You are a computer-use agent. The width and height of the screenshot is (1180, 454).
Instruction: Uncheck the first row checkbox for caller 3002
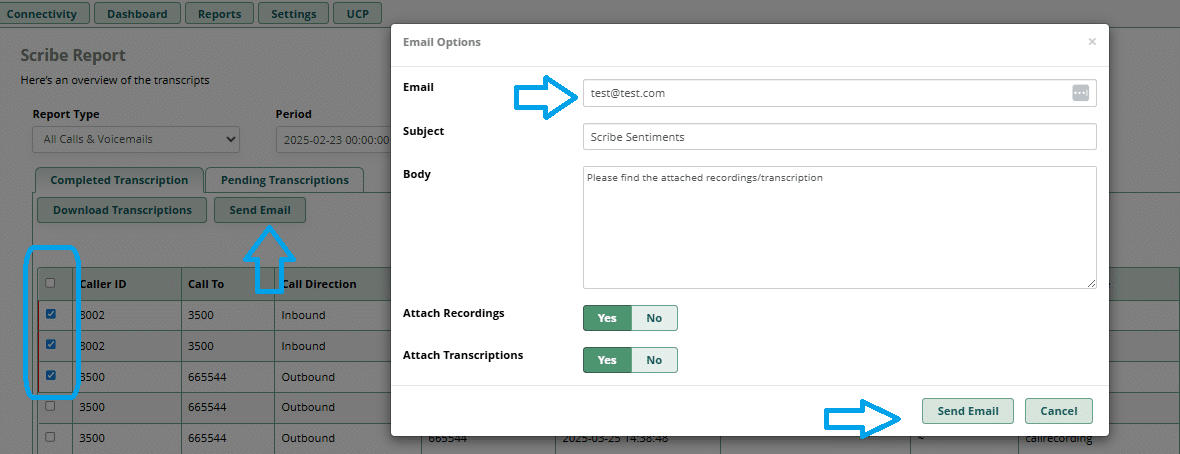tap(51, 314)
